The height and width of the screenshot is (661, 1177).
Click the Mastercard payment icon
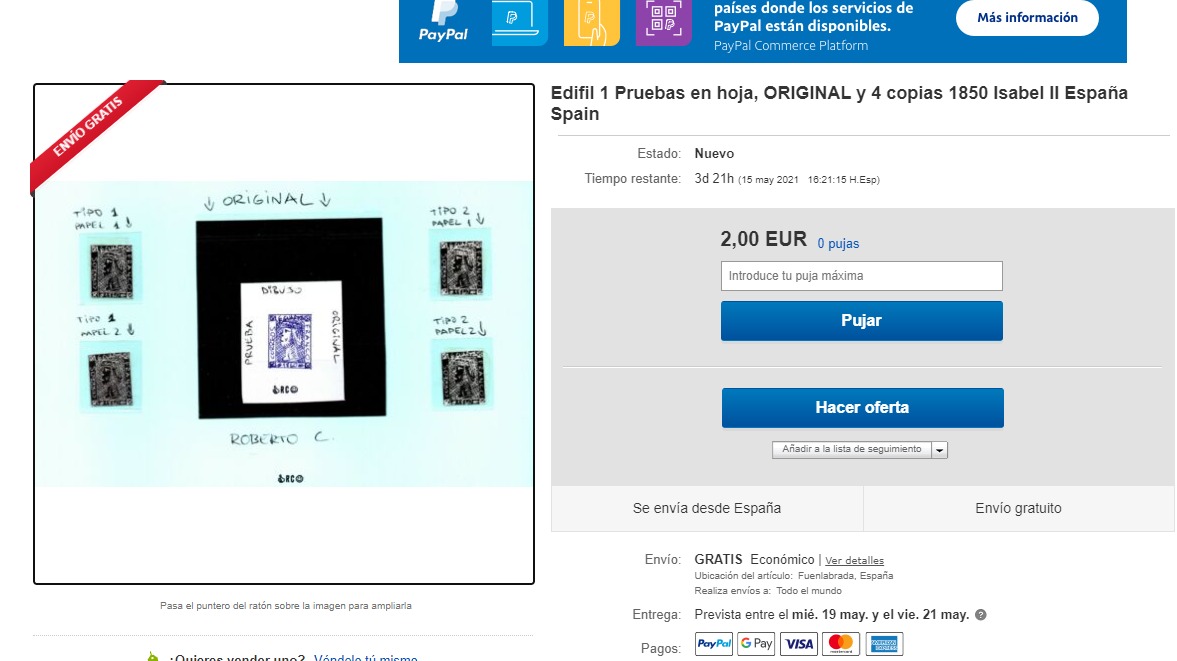coord(841,644)
